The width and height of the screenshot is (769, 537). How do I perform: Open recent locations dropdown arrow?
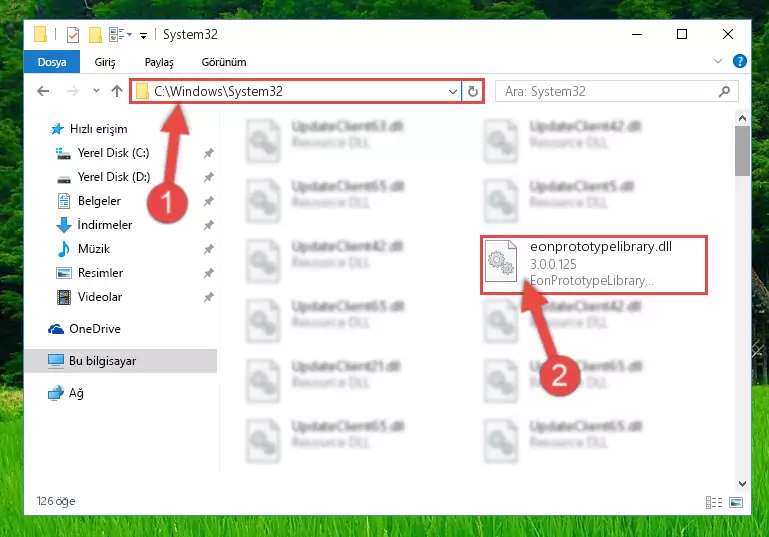tap(96, 91)
